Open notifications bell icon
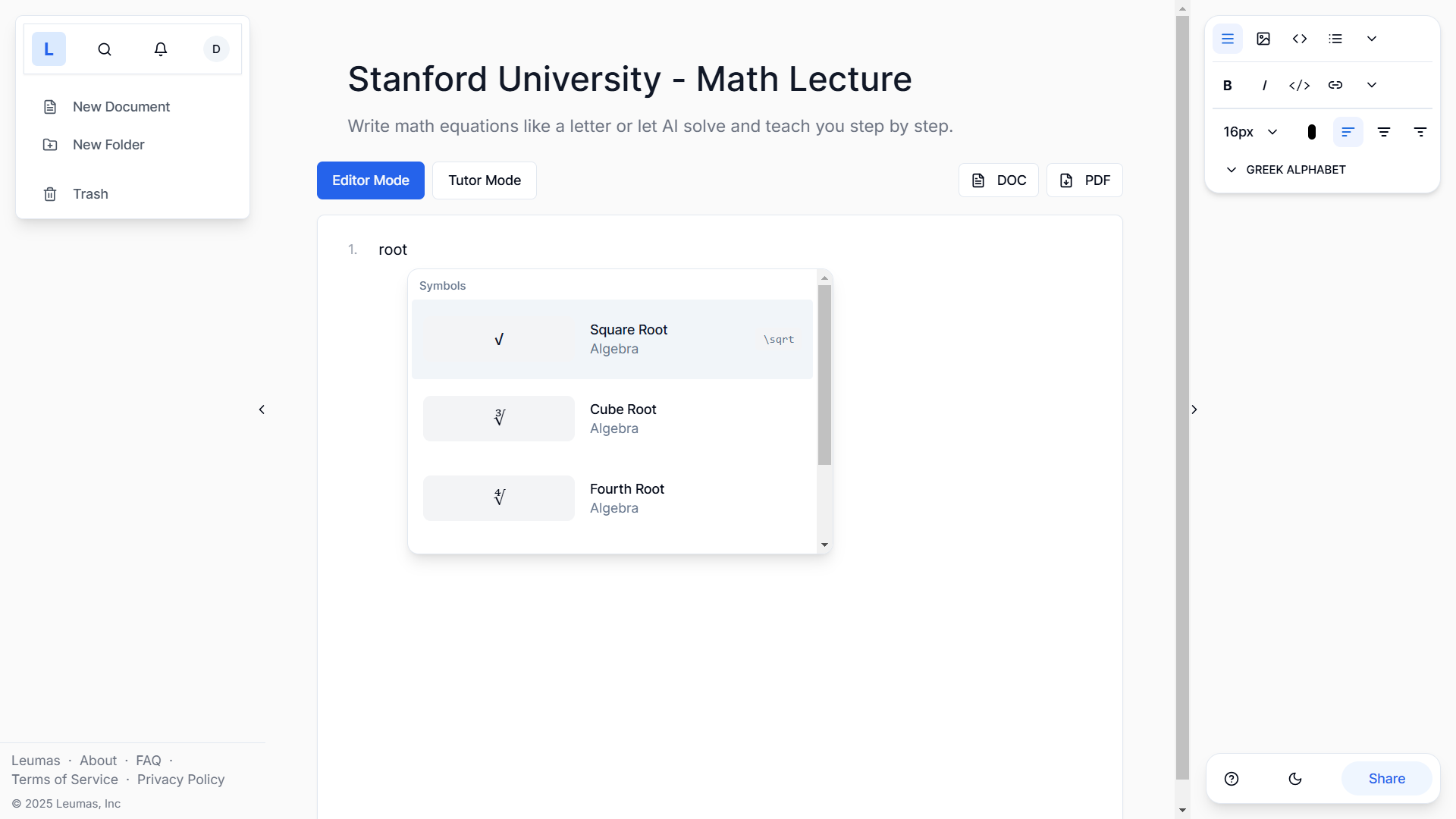The image size is (1456, 819). tap(161, 49)
